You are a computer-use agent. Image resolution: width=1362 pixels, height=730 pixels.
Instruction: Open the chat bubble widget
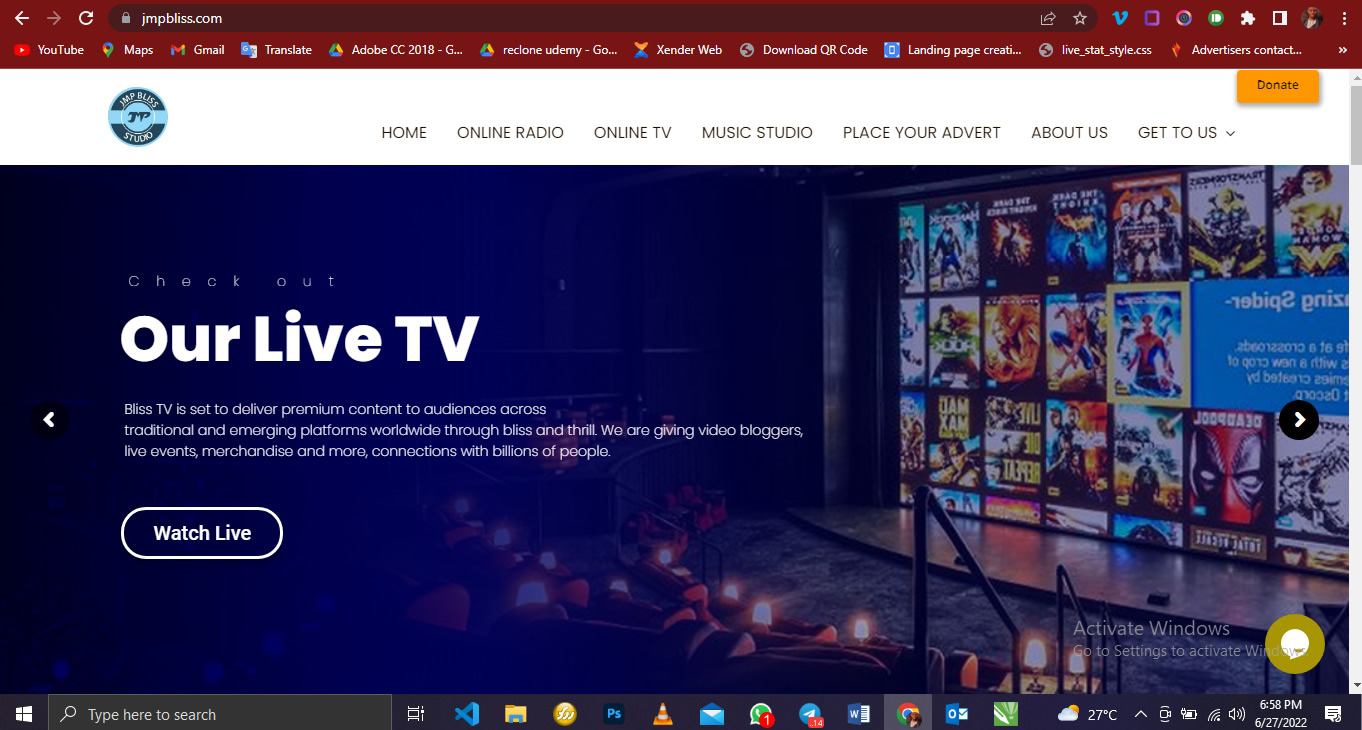coord(1294,643)
